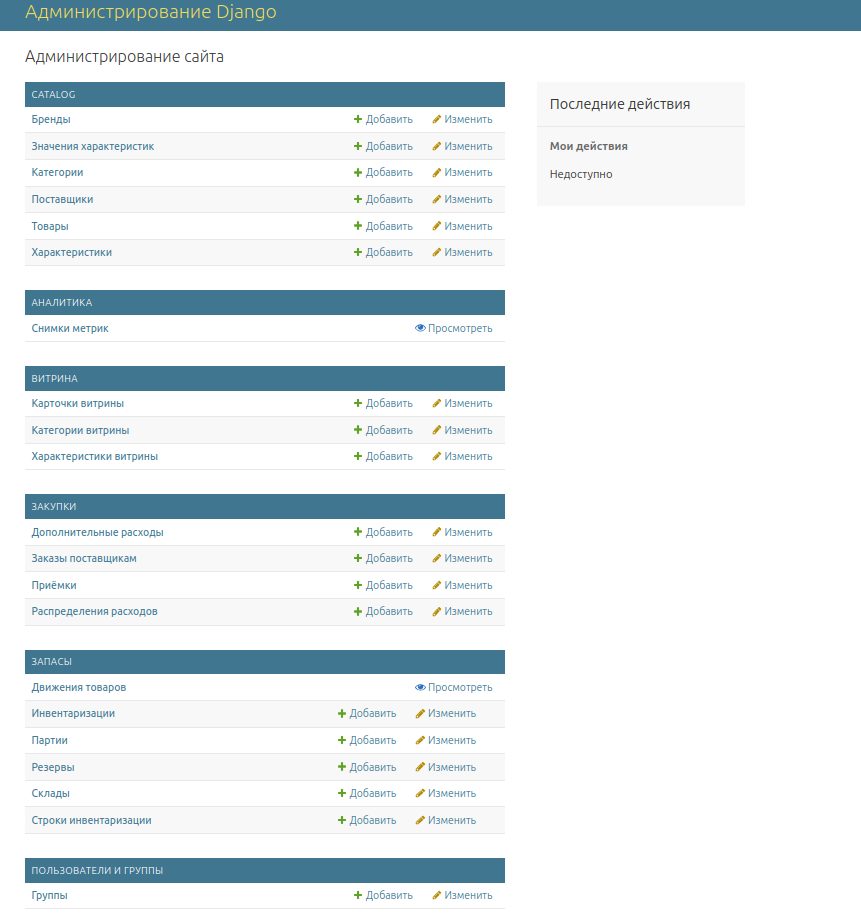
Task: Open the Резервы model list
Action: point(53,767)
